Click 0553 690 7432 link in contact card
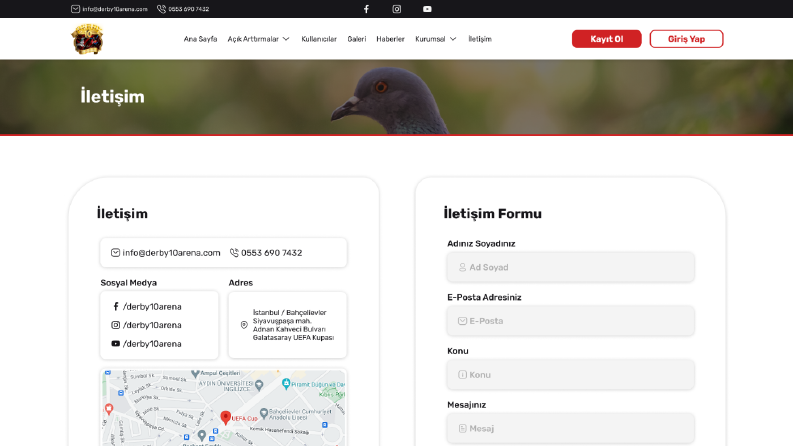The height and width of the screenshot is (446, 793). coord(272,252)
